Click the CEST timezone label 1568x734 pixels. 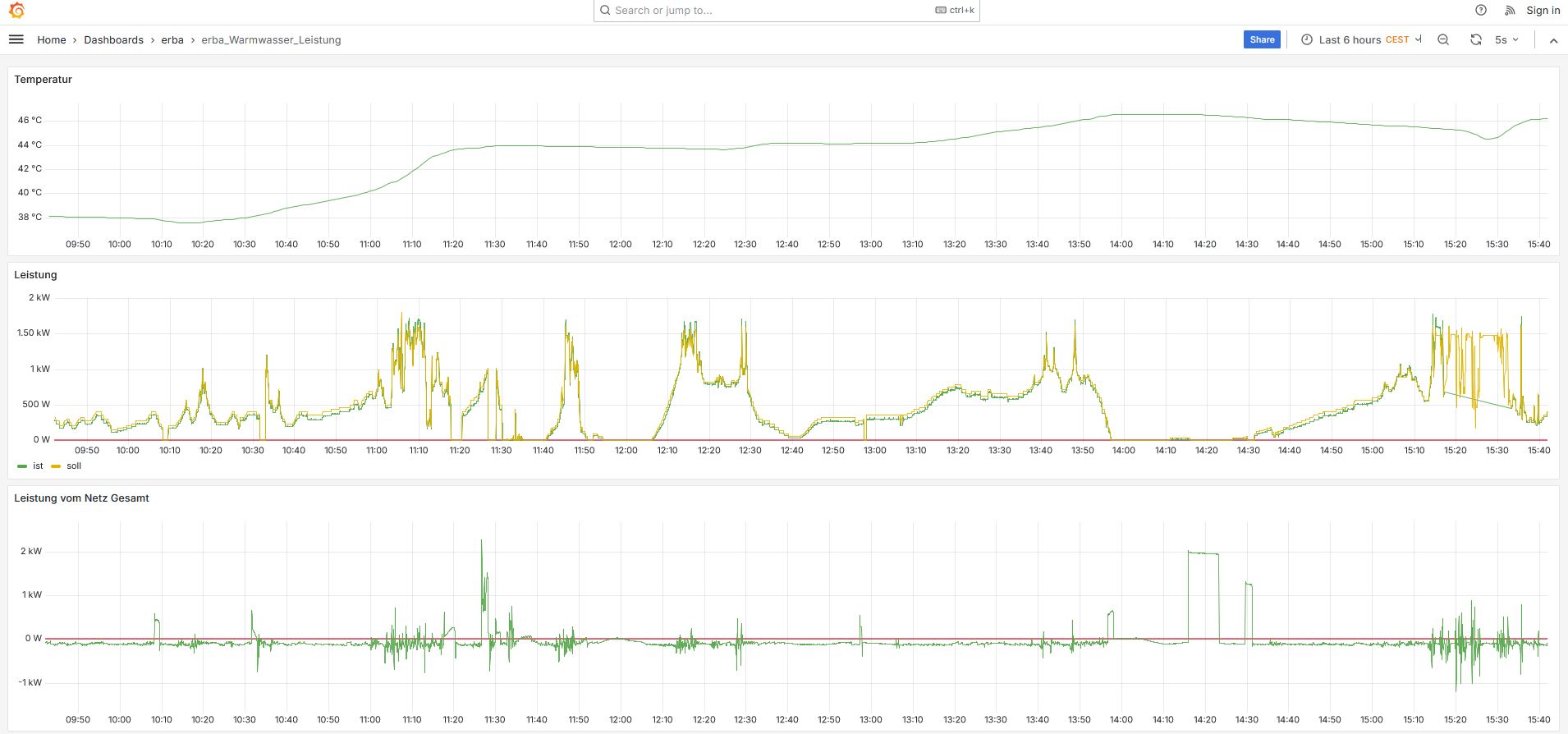[x=1397, y=39]
